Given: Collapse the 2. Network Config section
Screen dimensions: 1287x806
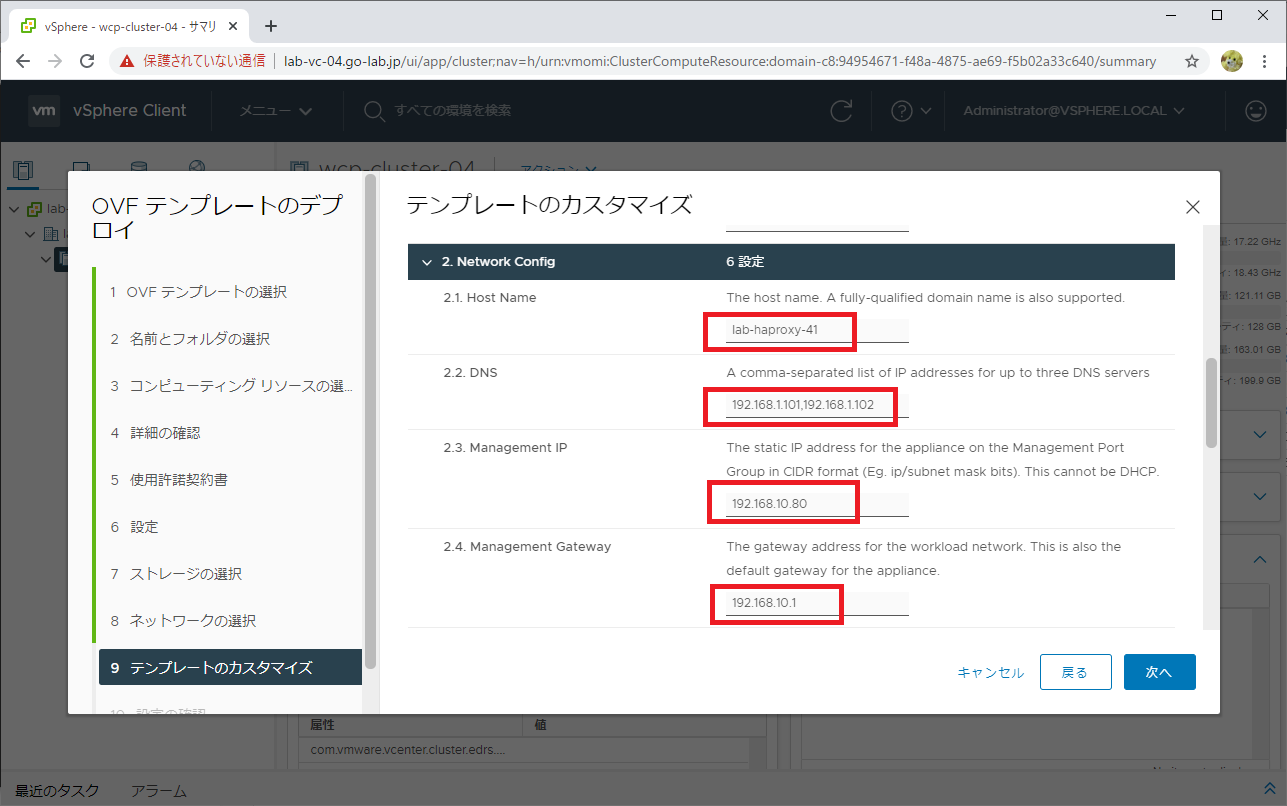Looking at the screenshot, I should pyautogui.click(x=427, y=262).
